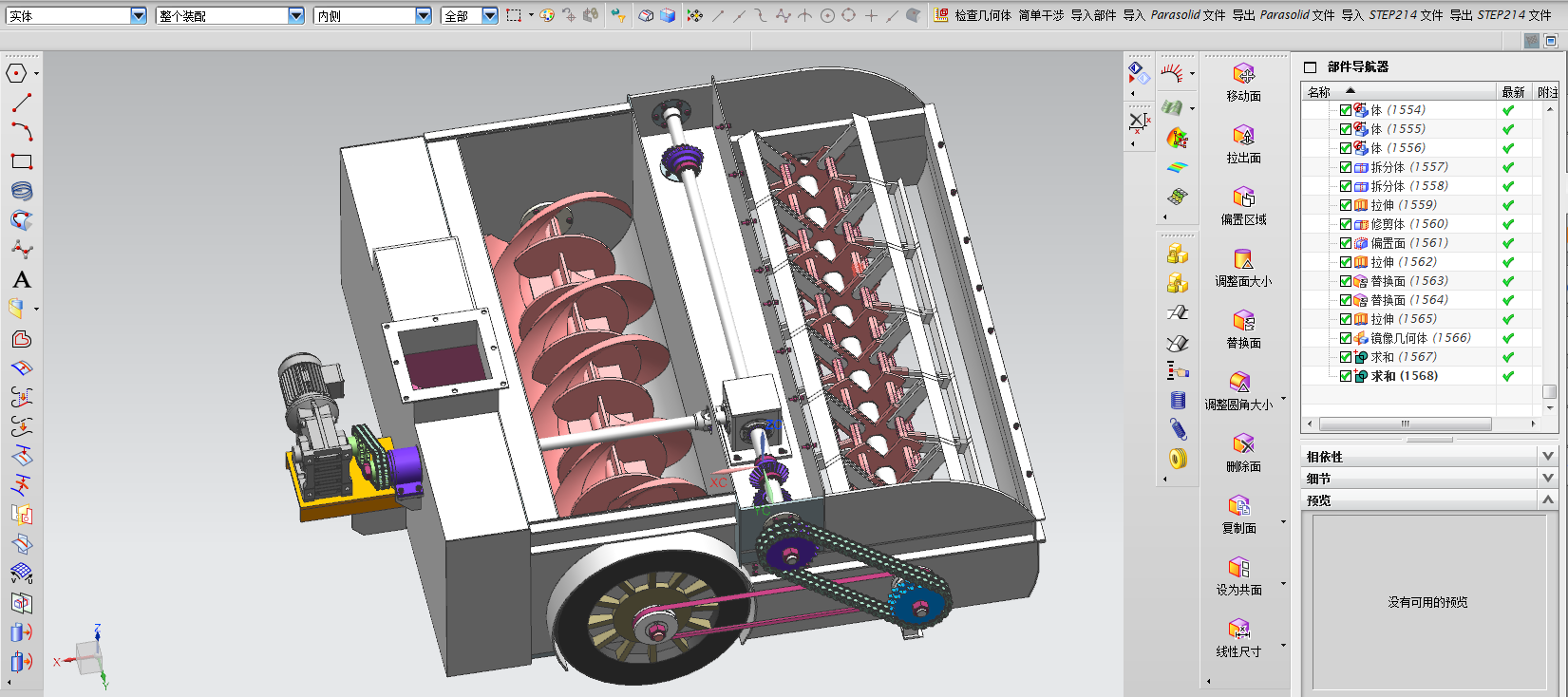Click the text 'A' tool icon
Viewport: 1568px width, 697px height.
[21, 280]
